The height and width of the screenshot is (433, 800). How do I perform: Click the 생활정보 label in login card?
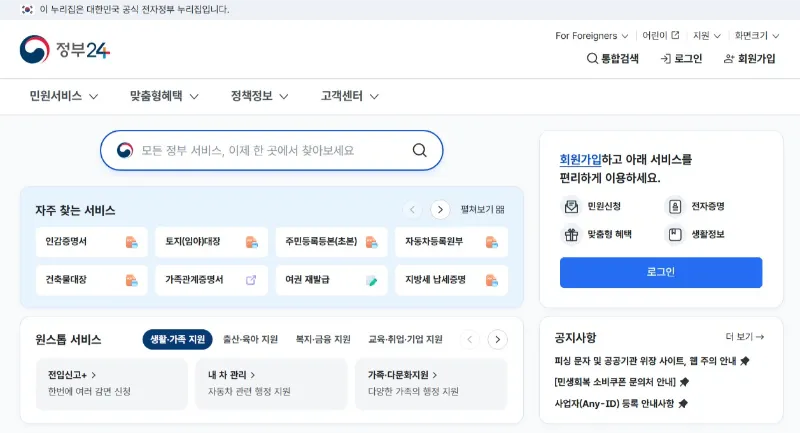click(708, 235)
